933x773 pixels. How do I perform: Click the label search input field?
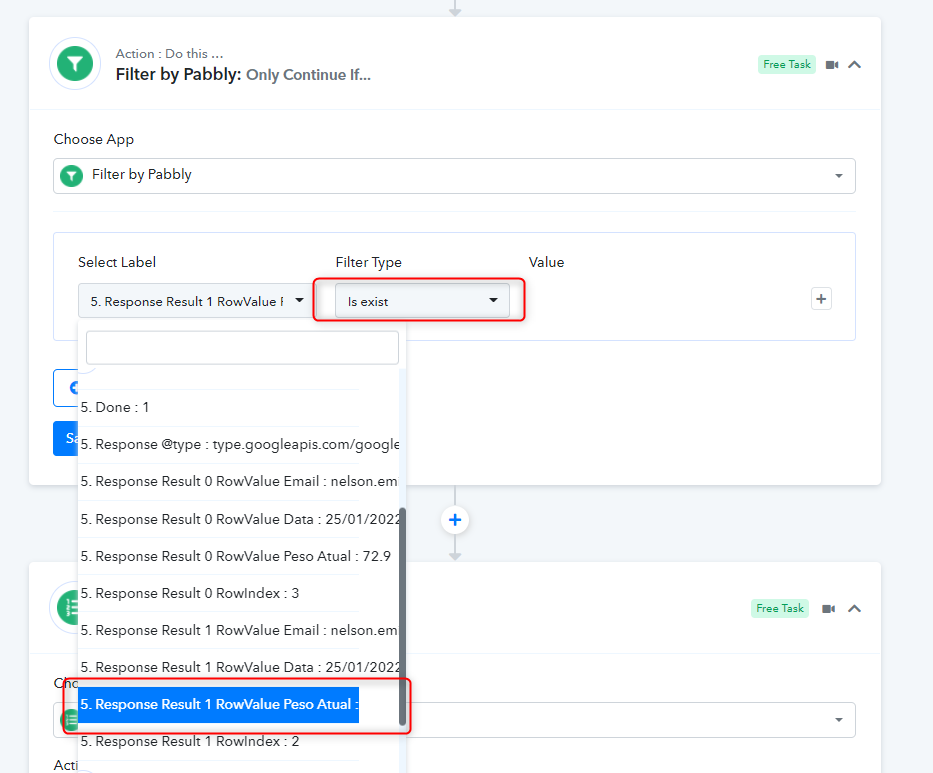(242, 348)
